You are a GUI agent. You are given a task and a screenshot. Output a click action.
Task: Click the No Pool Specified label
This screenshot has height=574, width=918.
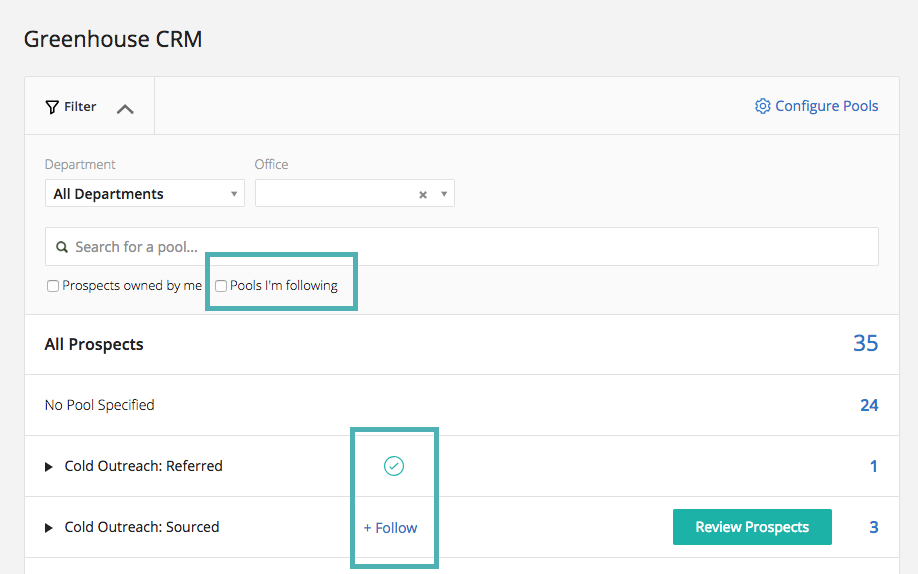(x=100, y=405)
